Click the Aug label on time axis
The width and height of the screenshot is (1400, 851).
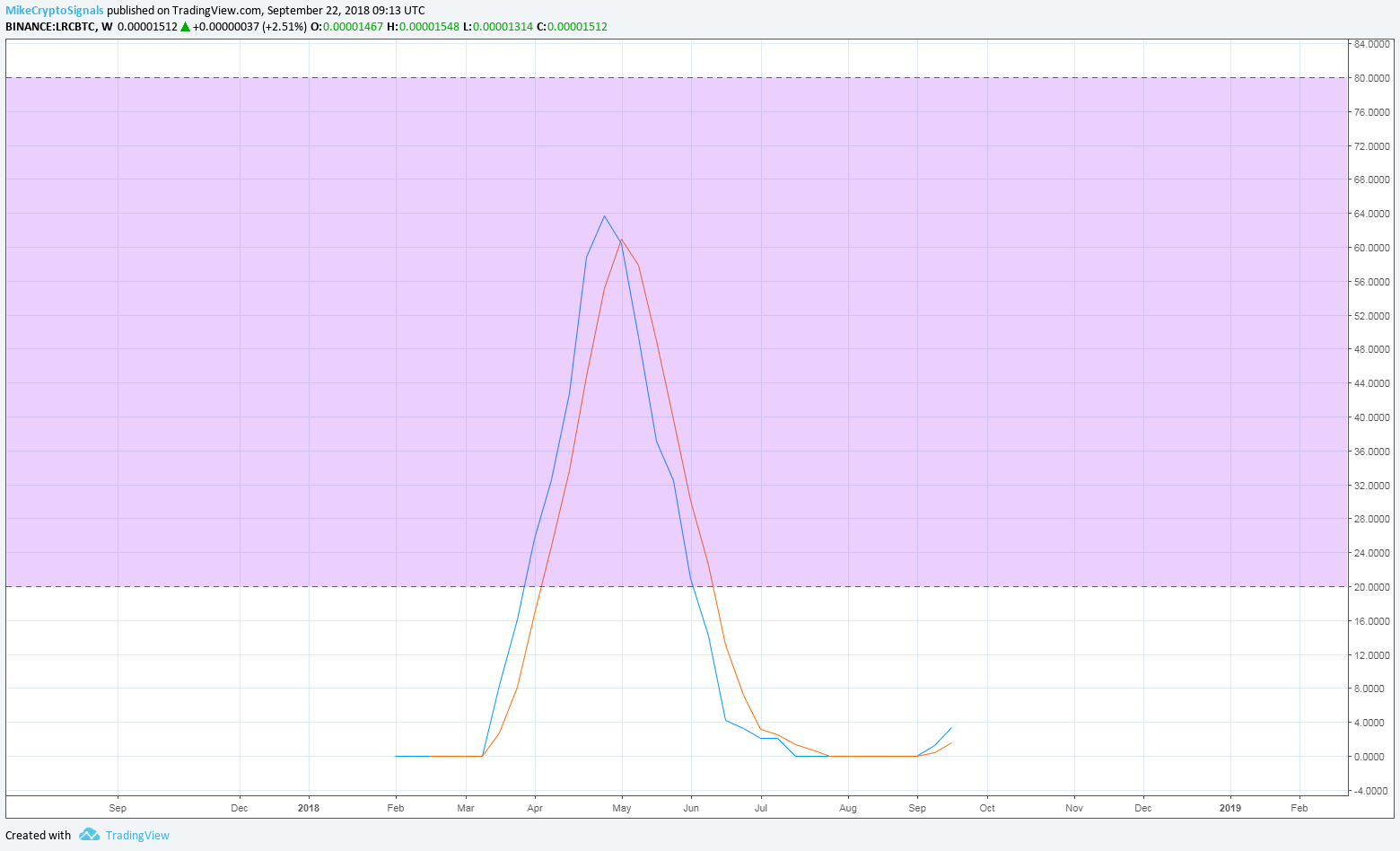[848, 808]
